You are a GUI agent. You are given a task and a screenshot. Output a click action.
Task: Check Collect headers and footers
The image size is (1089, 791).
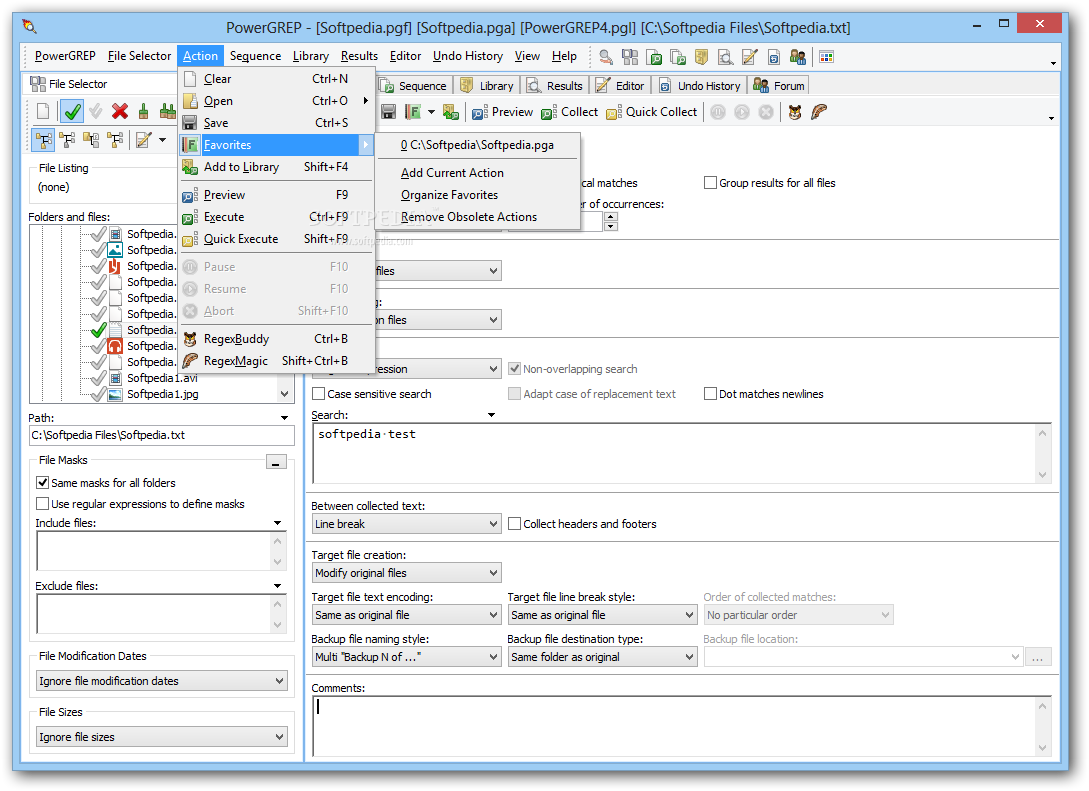pyautogui.click(x=515, y=524)
